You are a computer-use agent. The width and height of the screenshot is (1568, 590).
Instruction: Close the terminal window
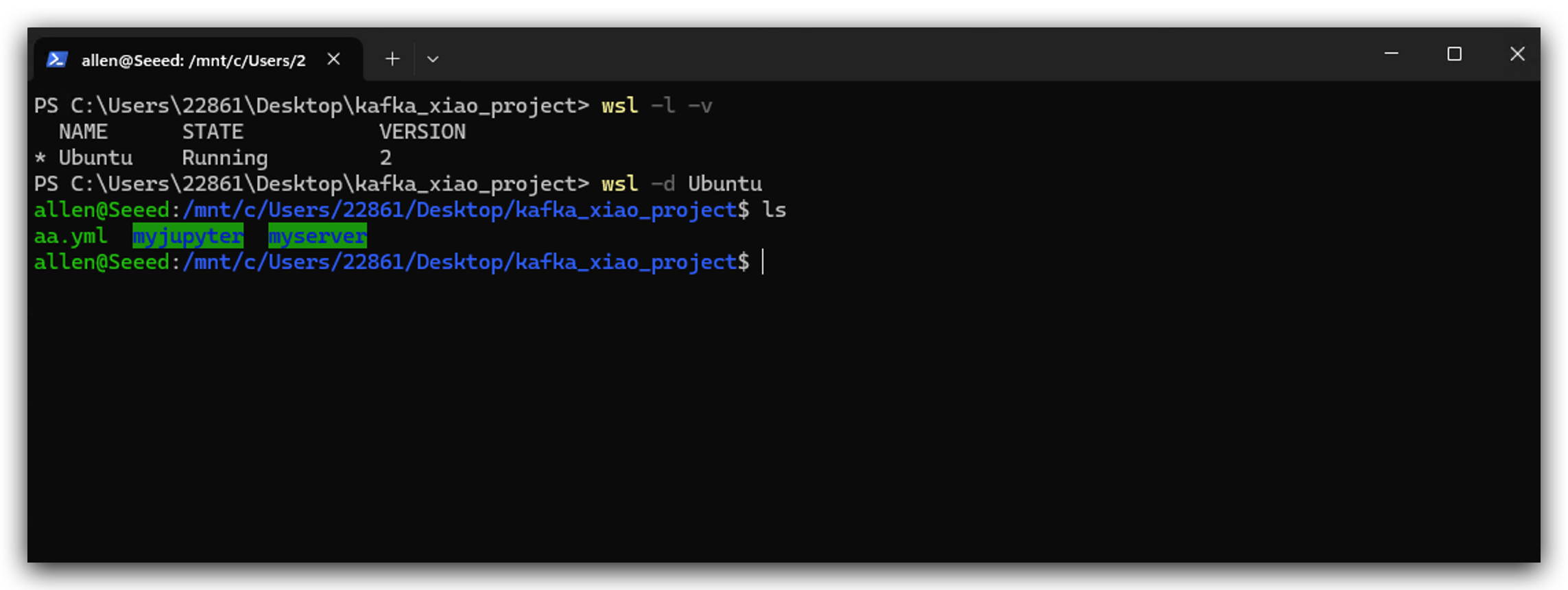[1517, 54]
